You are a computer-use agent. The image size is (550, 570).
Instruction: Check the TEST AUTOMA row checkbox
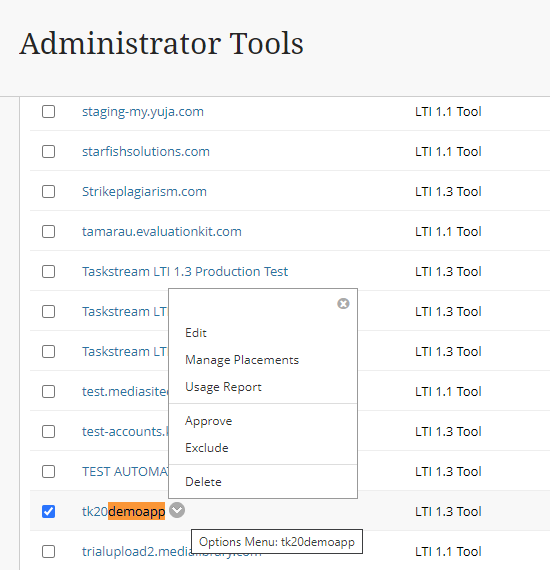[48, 471]
